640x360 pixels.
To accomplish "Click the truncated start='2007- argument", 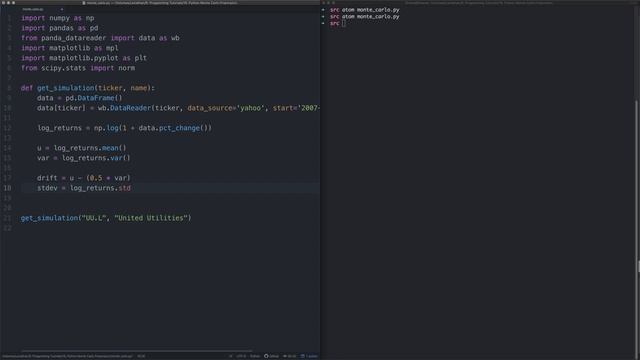I will 296,108.
